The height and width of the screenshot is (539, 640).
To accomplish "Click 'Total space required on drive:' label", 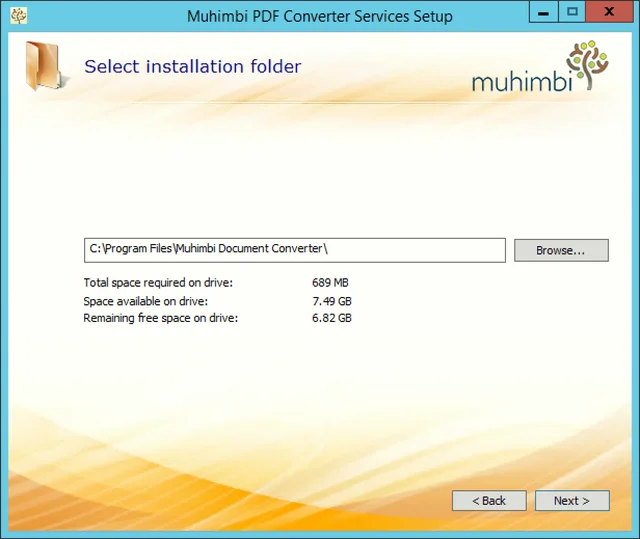I will [x=158, y=282].
